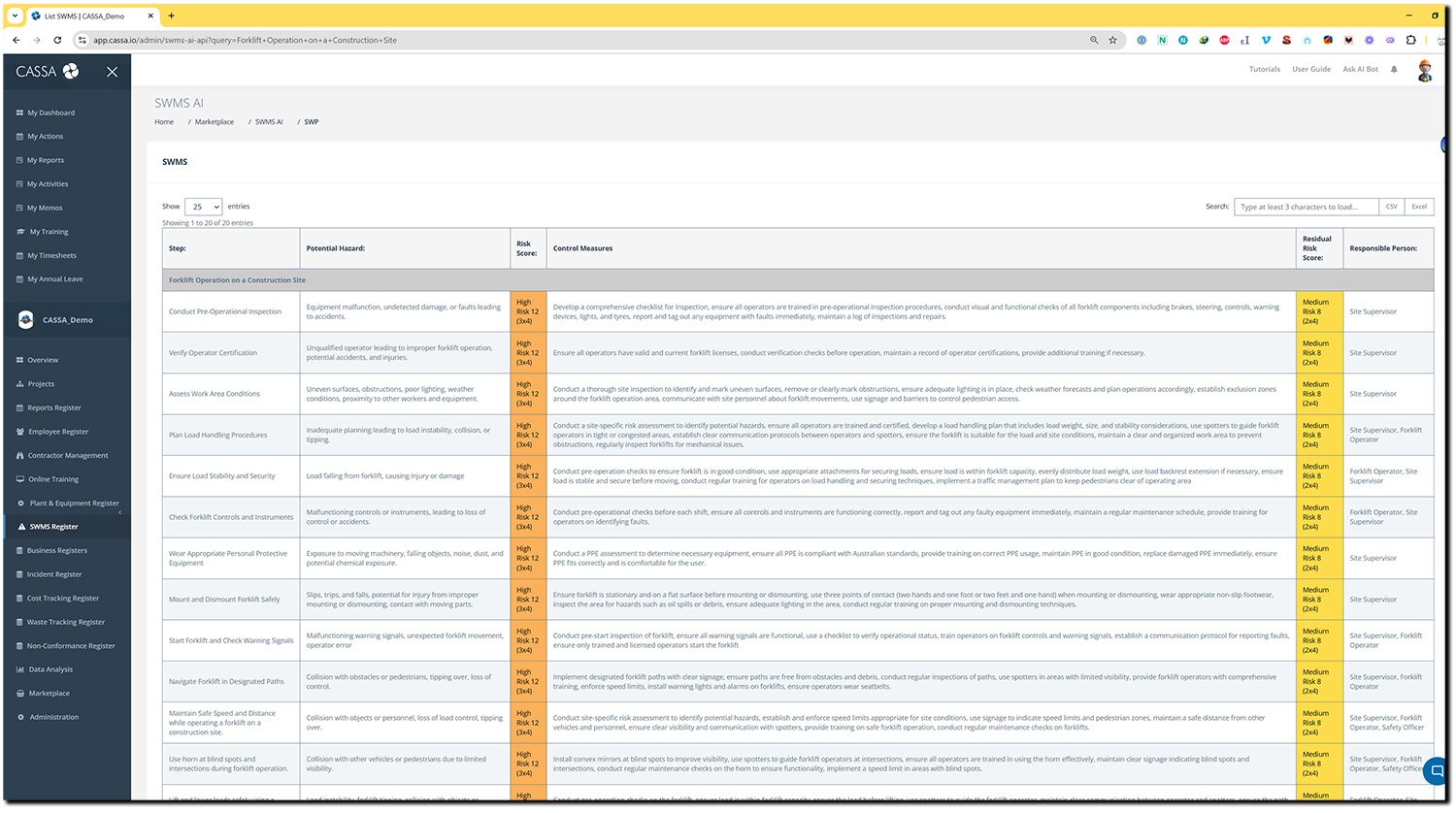Close the List SWMS browser tab

click(x=150, y=16)
